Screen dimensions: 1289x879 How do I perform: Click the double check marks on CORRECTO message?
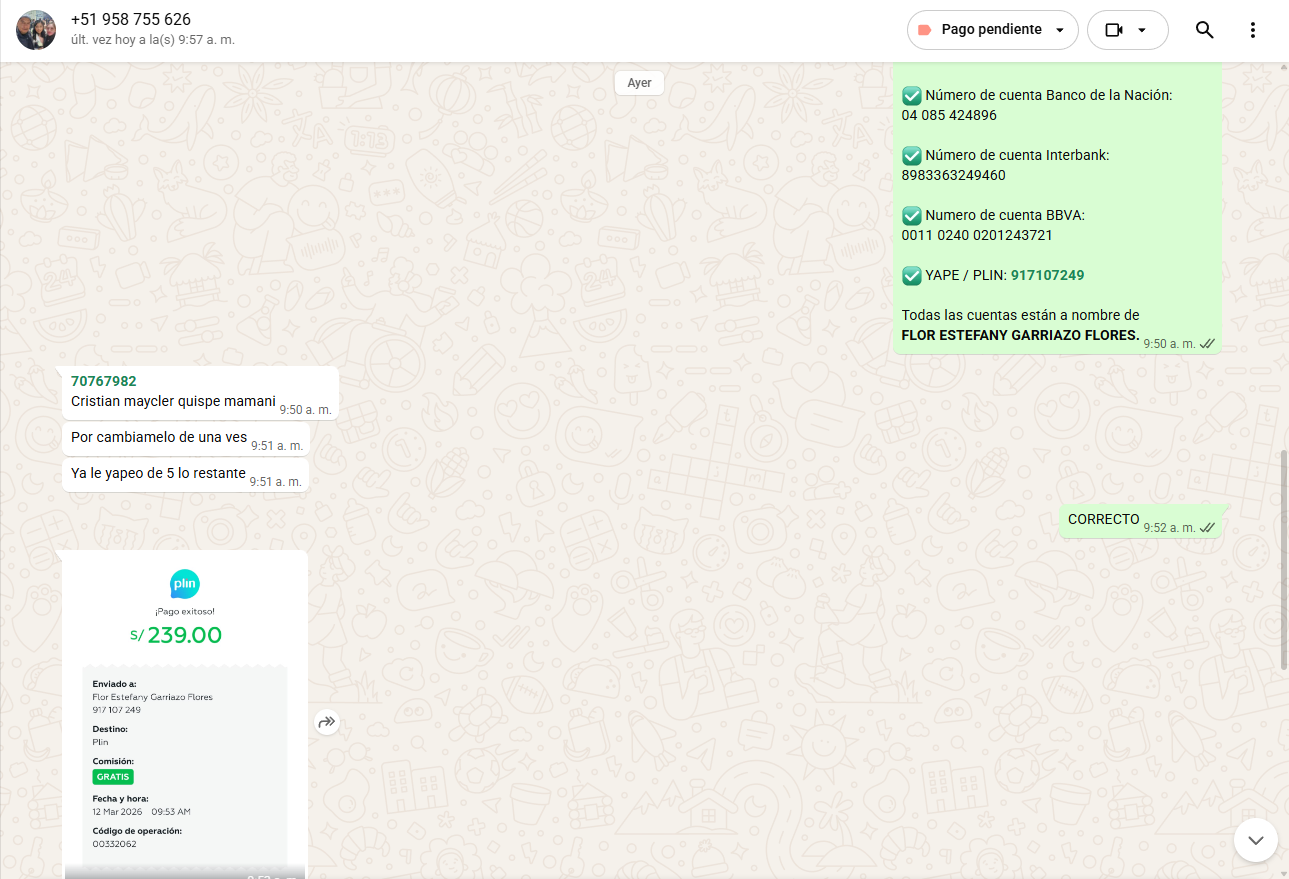coord(1207,527)
